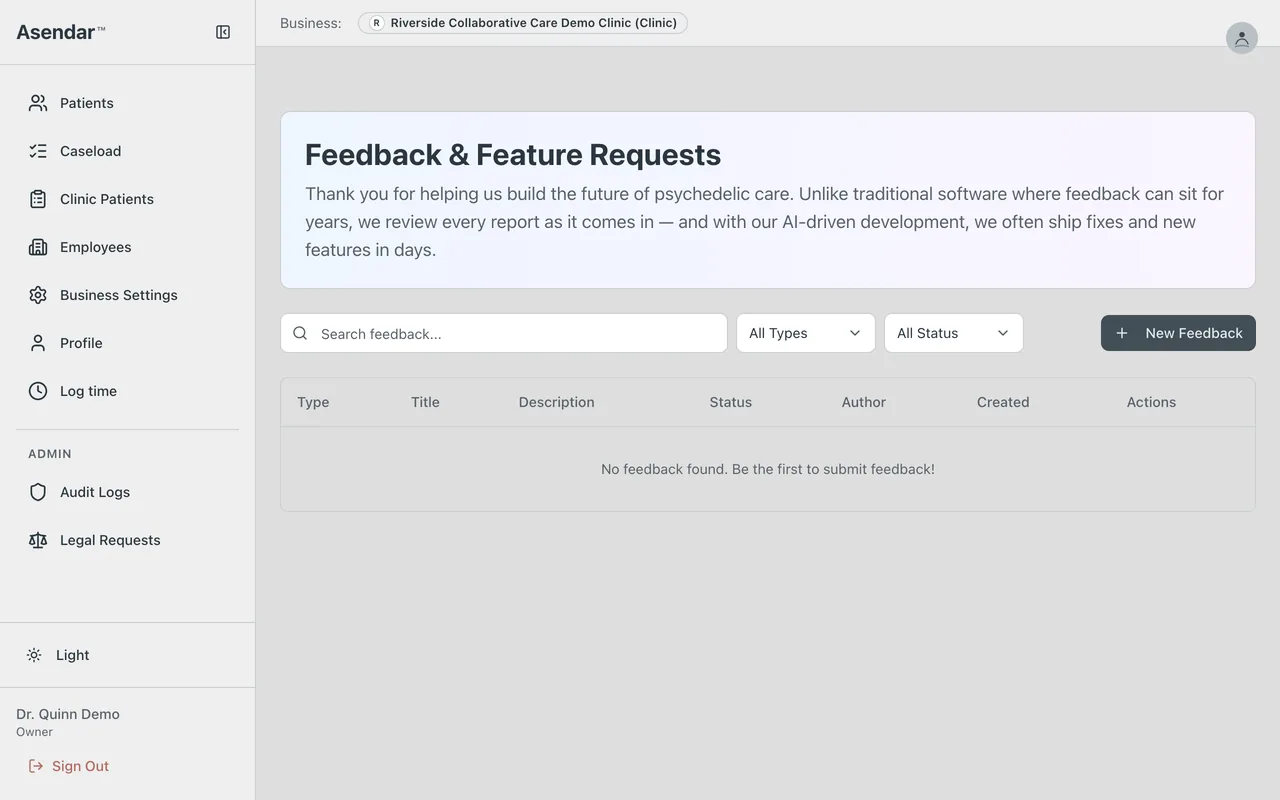The width and height of the screenshot is (1280, 800).
Task: Click the Dr. Quinn Demo user name
Action: pos(68,714)
